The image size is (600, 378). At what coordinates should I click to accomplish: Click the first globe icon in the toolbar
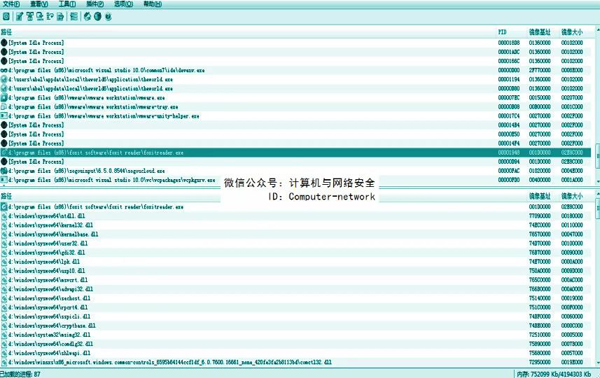click(87, 16)
